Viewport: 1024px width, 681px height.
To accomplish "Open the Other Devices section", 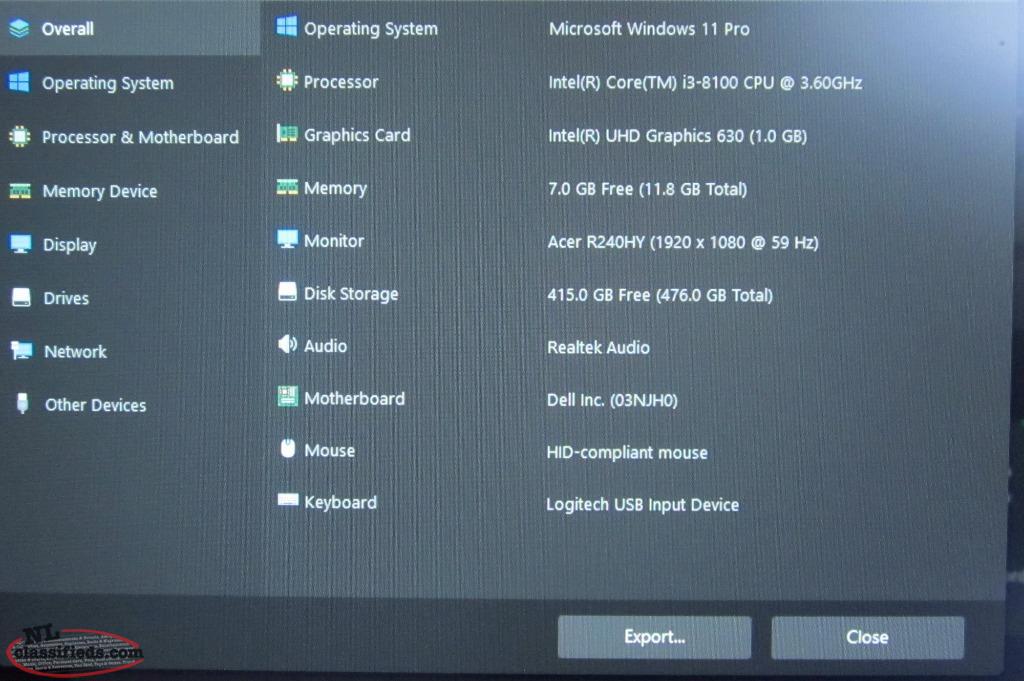I will [x=130, y=404].
